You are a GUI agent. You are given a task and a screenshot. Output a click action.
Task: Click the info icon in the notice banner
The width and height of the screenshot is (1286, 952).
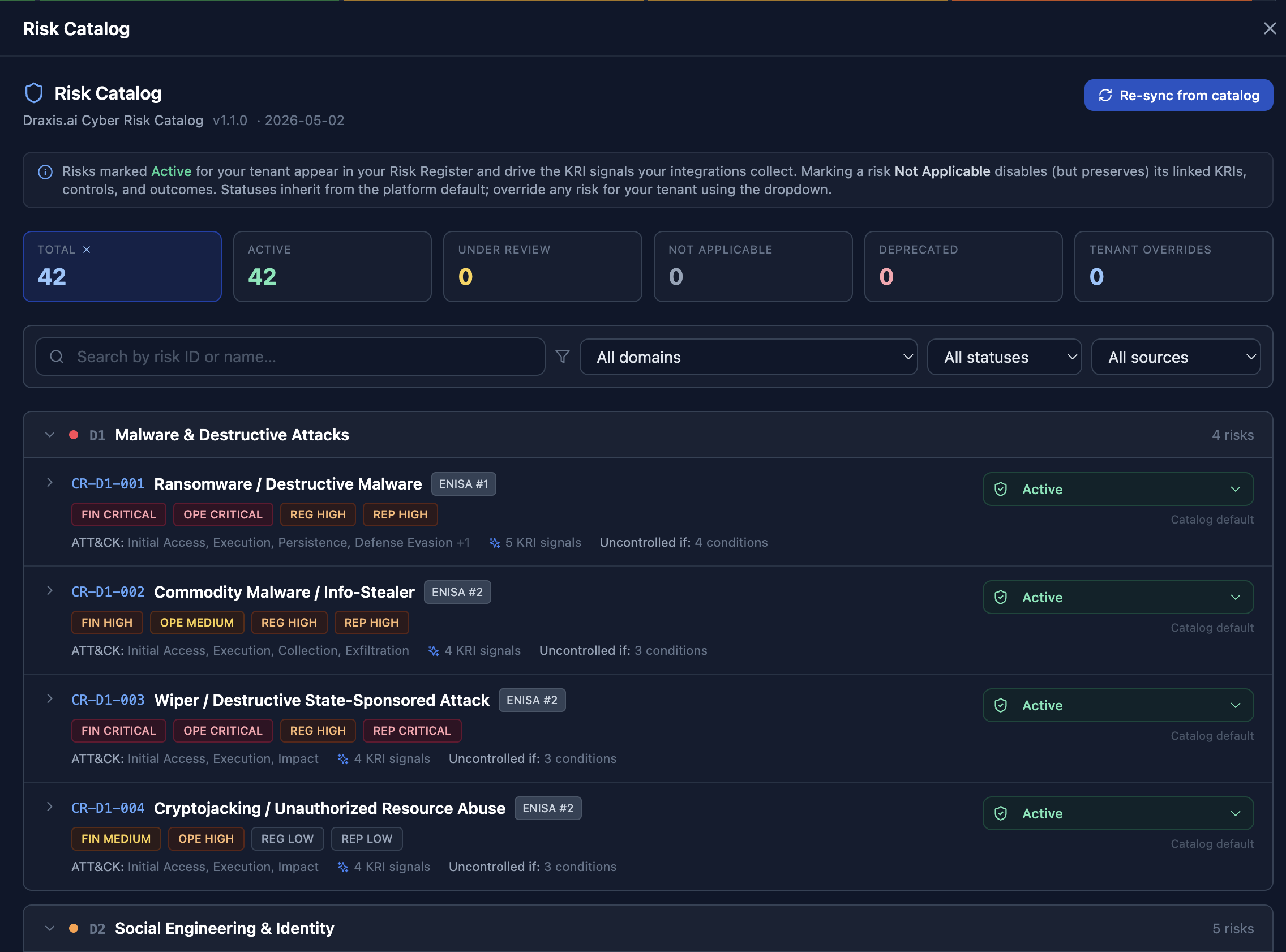45,171
